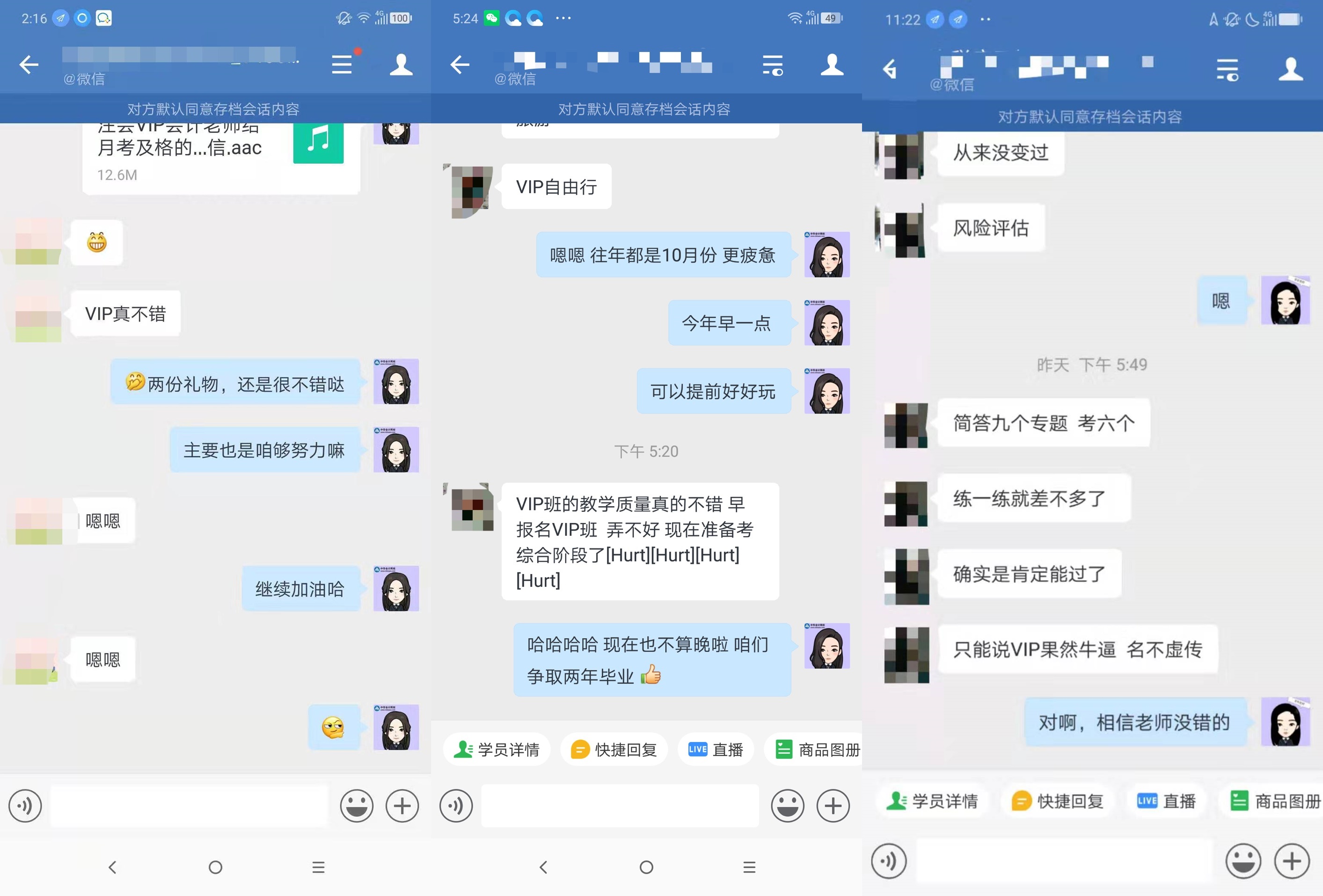Tap the recent apps navigation button
Image resolution: width=1323 pixels, height=896 pixels.
(318, 867)
